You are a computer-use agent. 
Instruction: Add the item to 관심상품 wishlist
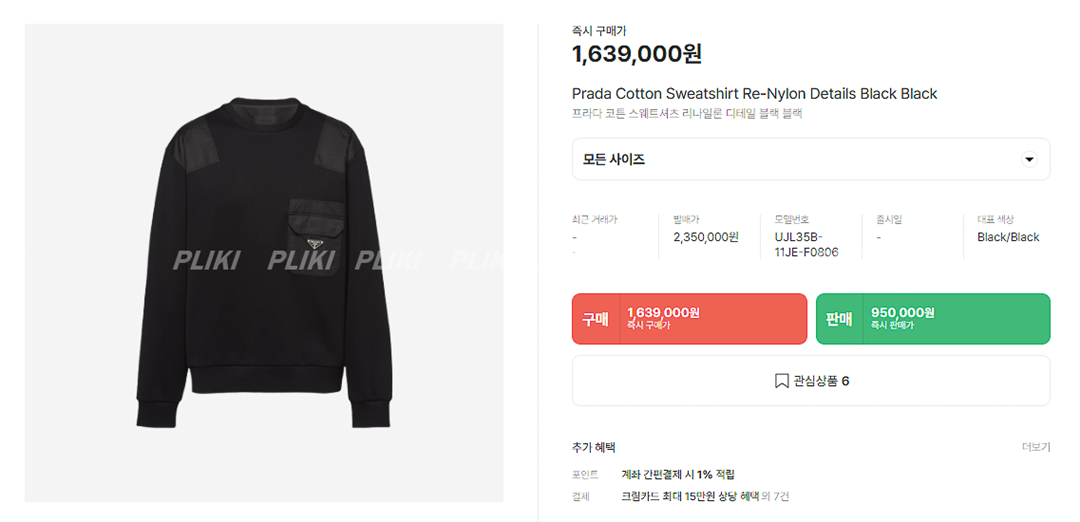click(x=810, y=381)
